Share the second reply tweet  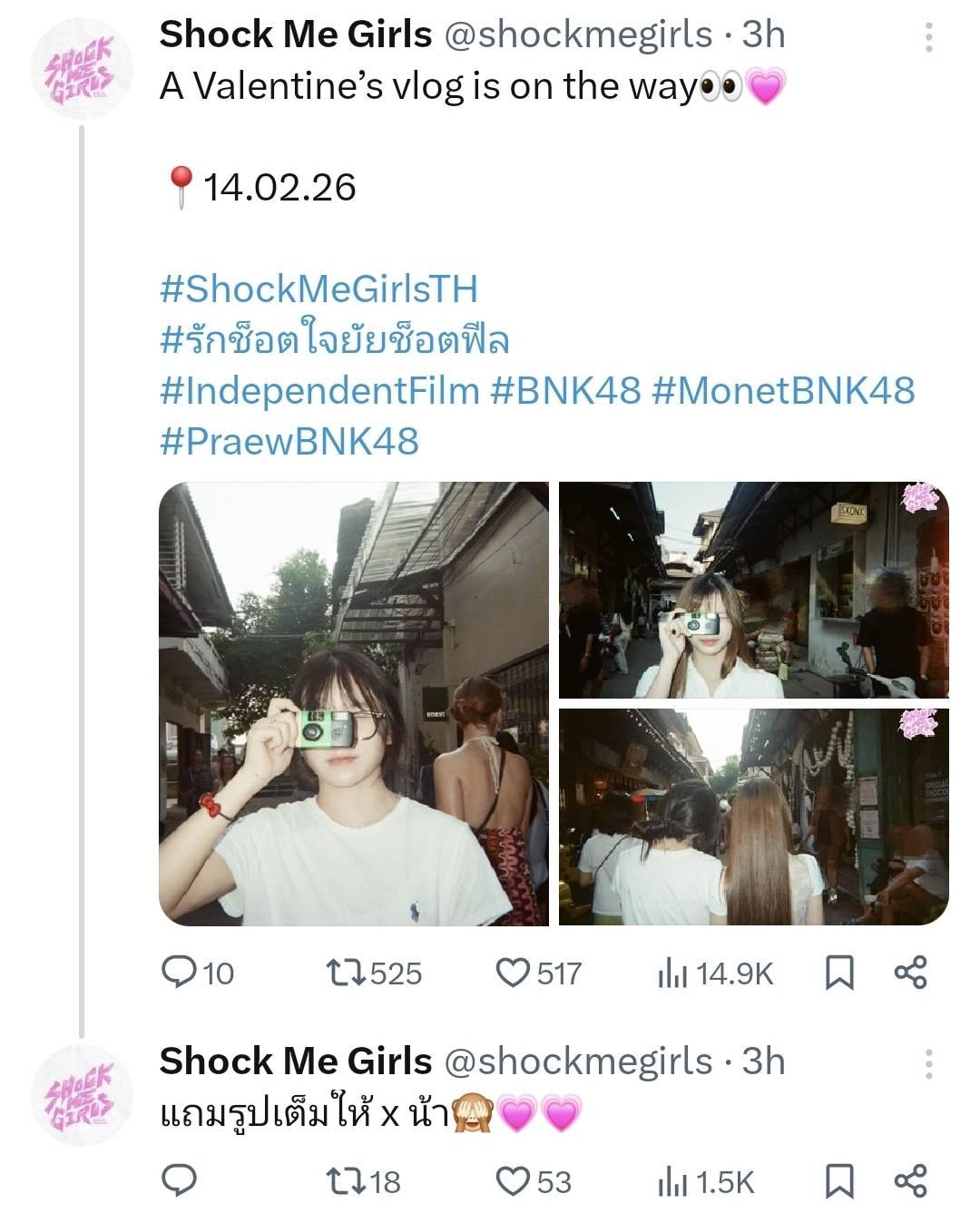[910, 1180]
